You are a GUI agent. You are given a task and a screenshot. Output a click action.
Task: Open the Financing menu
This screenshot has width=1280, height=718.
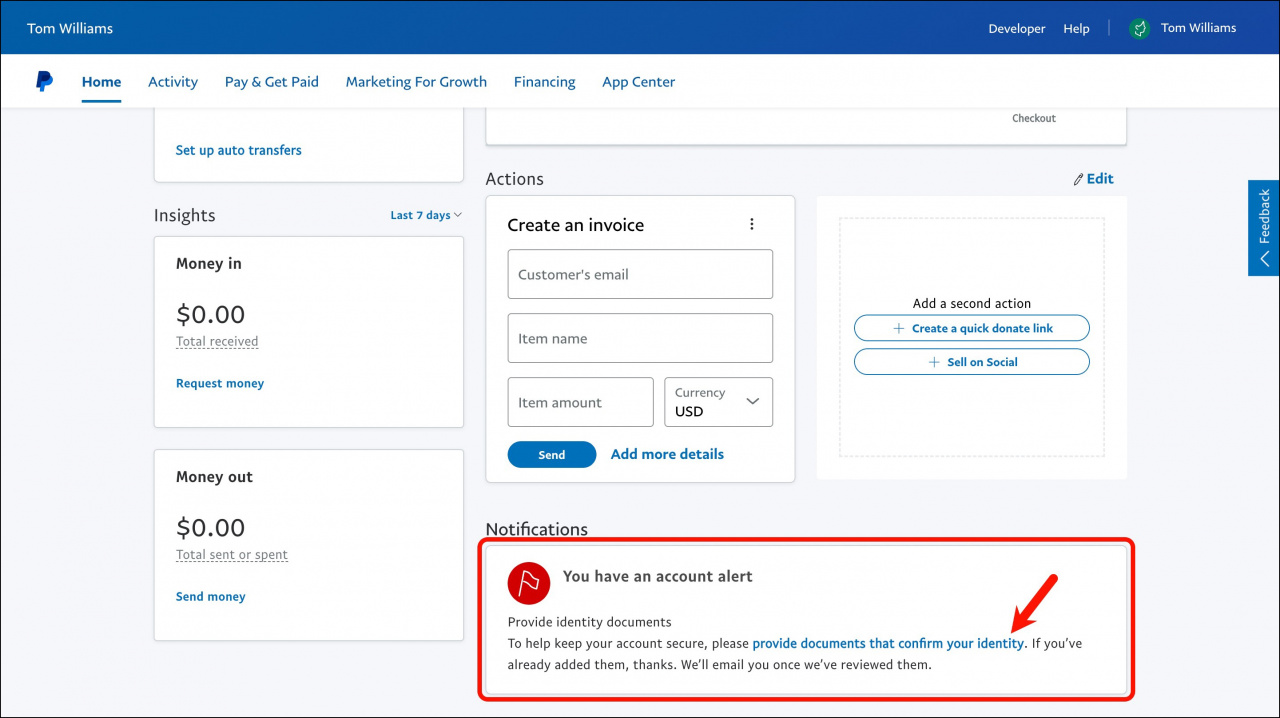pyautogui.click(x=545, y=82)
